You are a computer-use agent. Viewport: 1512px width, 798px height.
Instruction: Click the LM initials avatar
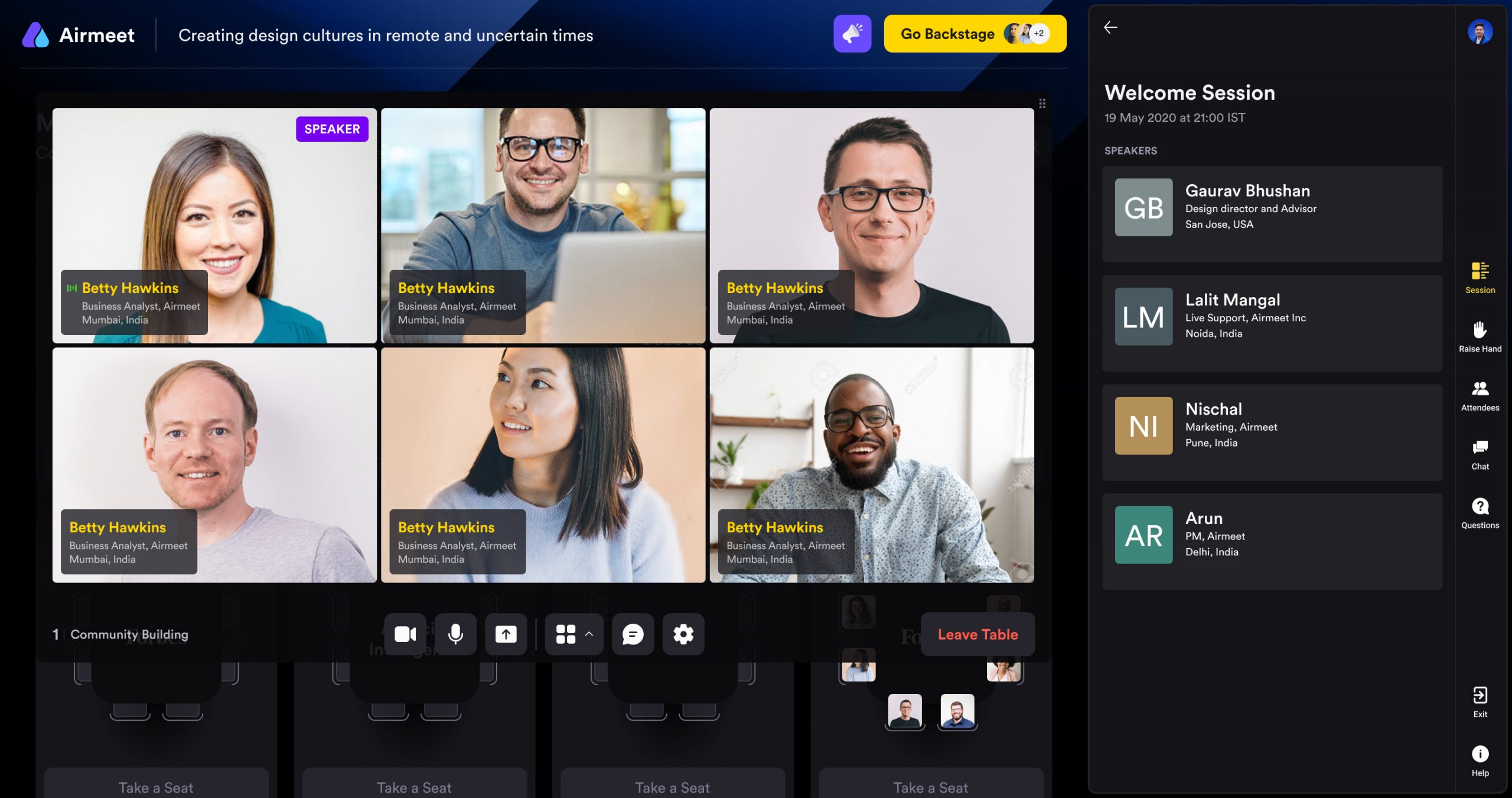click(1143, 317)
